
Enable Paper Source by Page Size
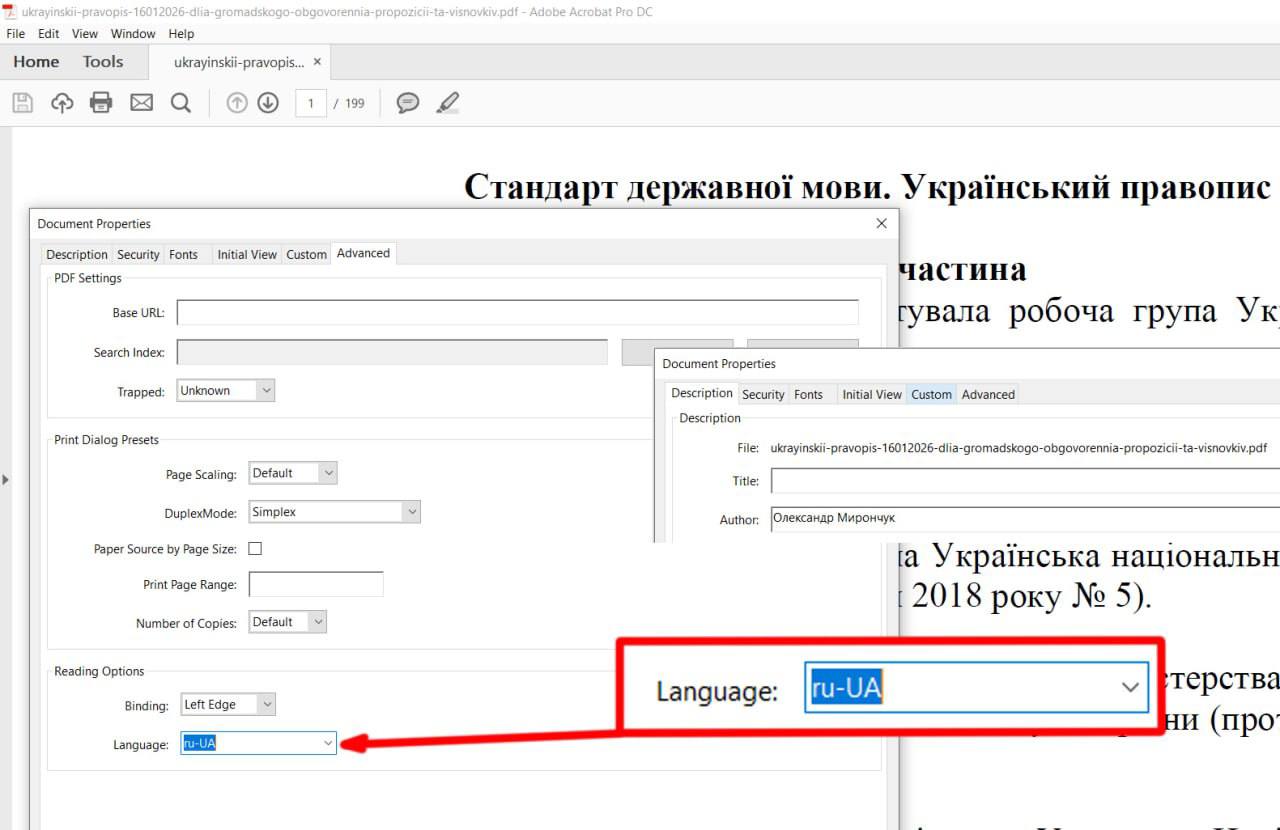(255, 548)
